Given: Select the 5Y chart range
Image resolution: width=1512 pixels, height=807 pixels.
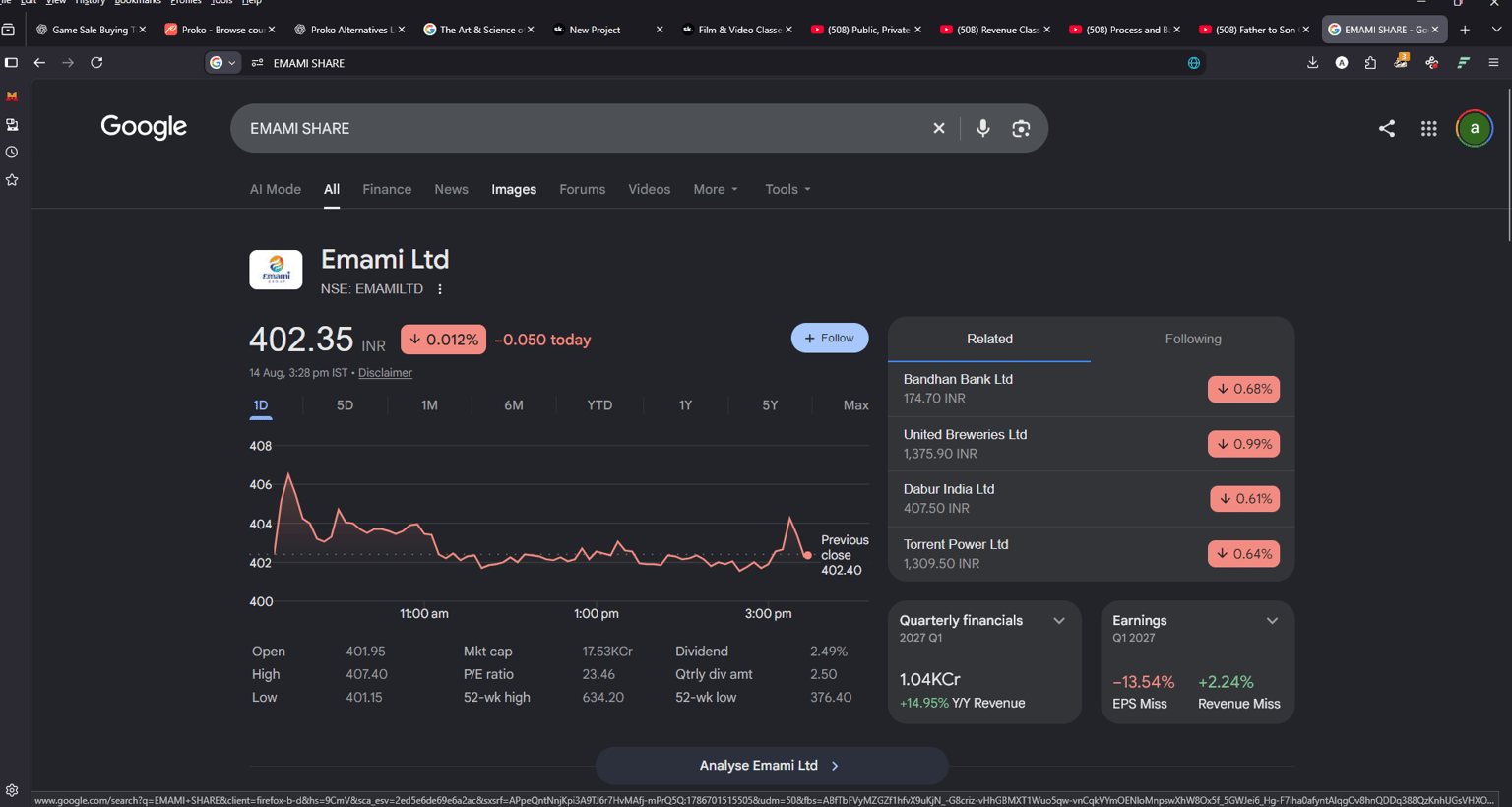Looking at the screenshot, I should [x=770, y=405].
